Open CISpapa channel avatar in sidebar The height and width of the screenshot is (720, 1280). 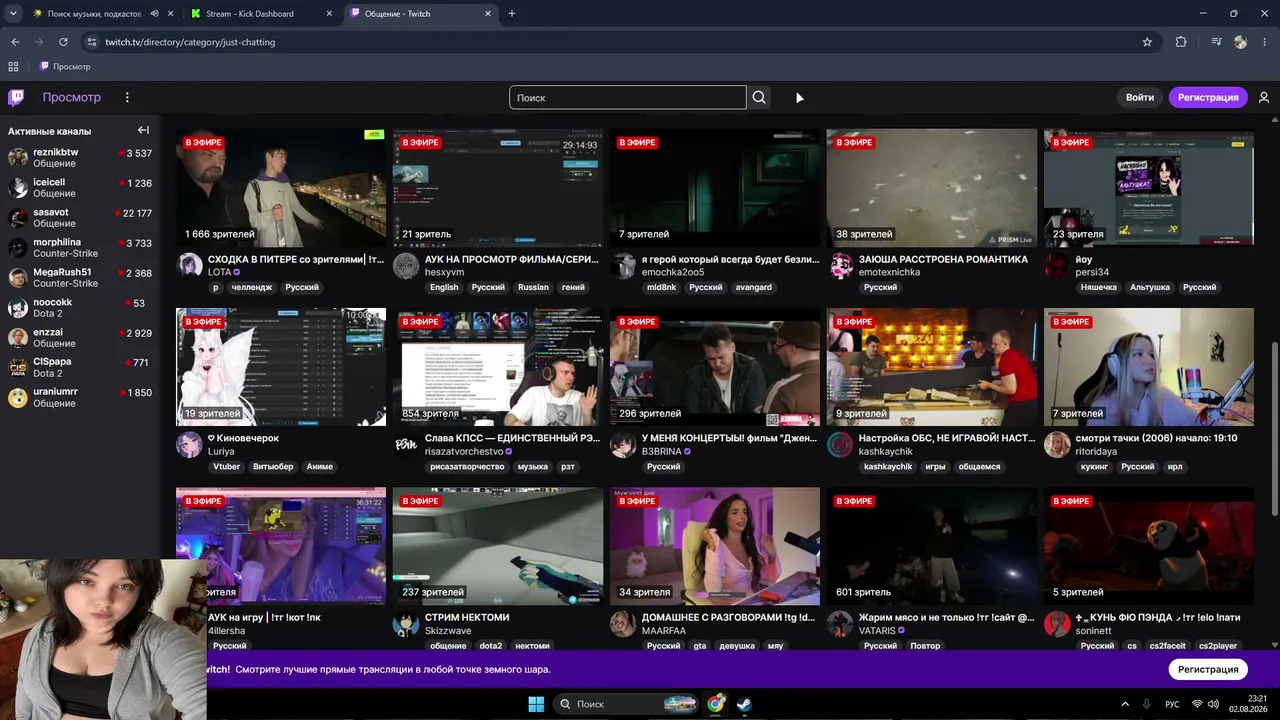click(x=18, y=367)
